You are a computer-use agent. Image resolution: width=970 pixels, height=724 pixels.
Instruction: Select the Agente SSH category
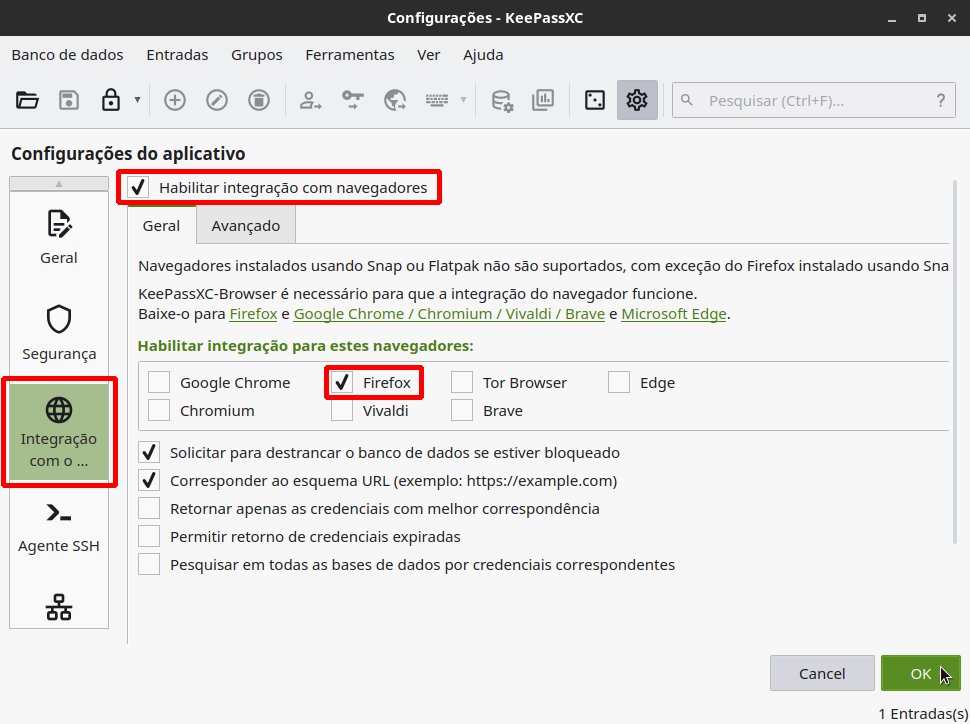59,528
